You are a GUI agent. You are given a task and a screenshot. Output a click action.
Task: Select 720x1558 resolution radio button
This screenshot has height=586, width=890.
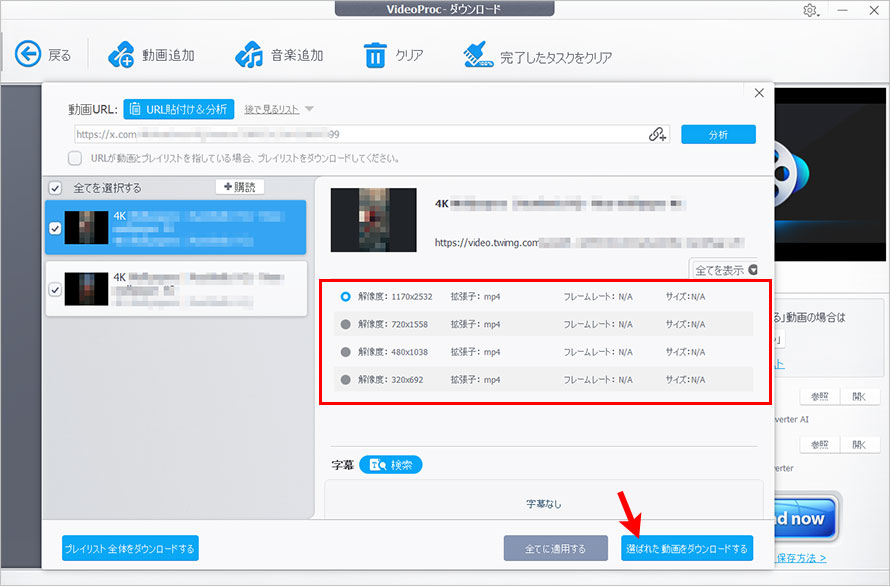click(x=345, y=324)
